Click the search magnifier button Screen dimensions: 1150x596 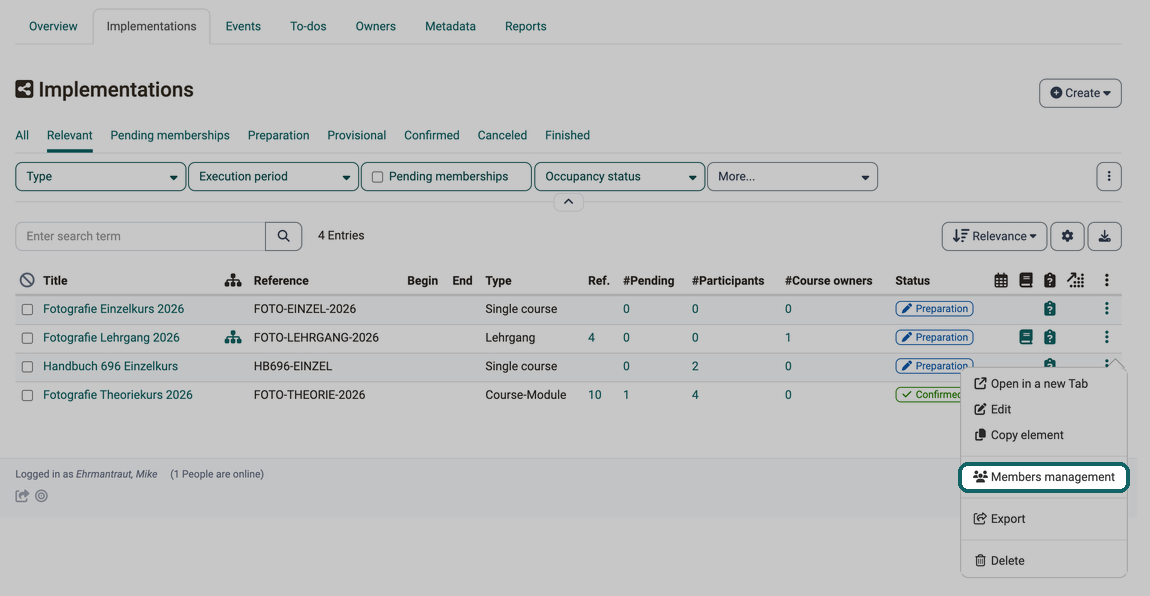click(283, 236)
